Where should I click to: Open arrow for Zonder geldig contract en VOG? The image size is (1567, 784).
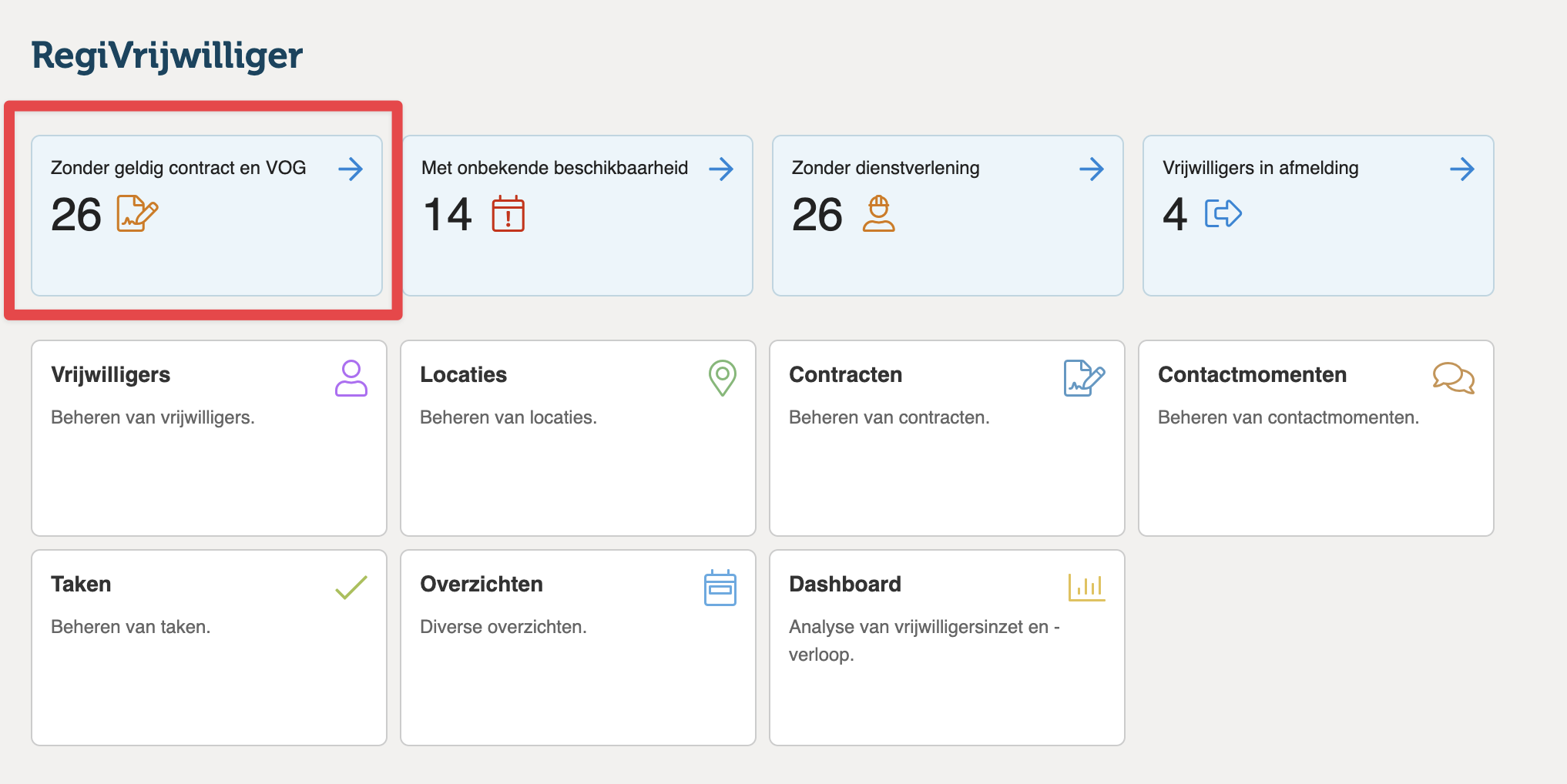351,169
